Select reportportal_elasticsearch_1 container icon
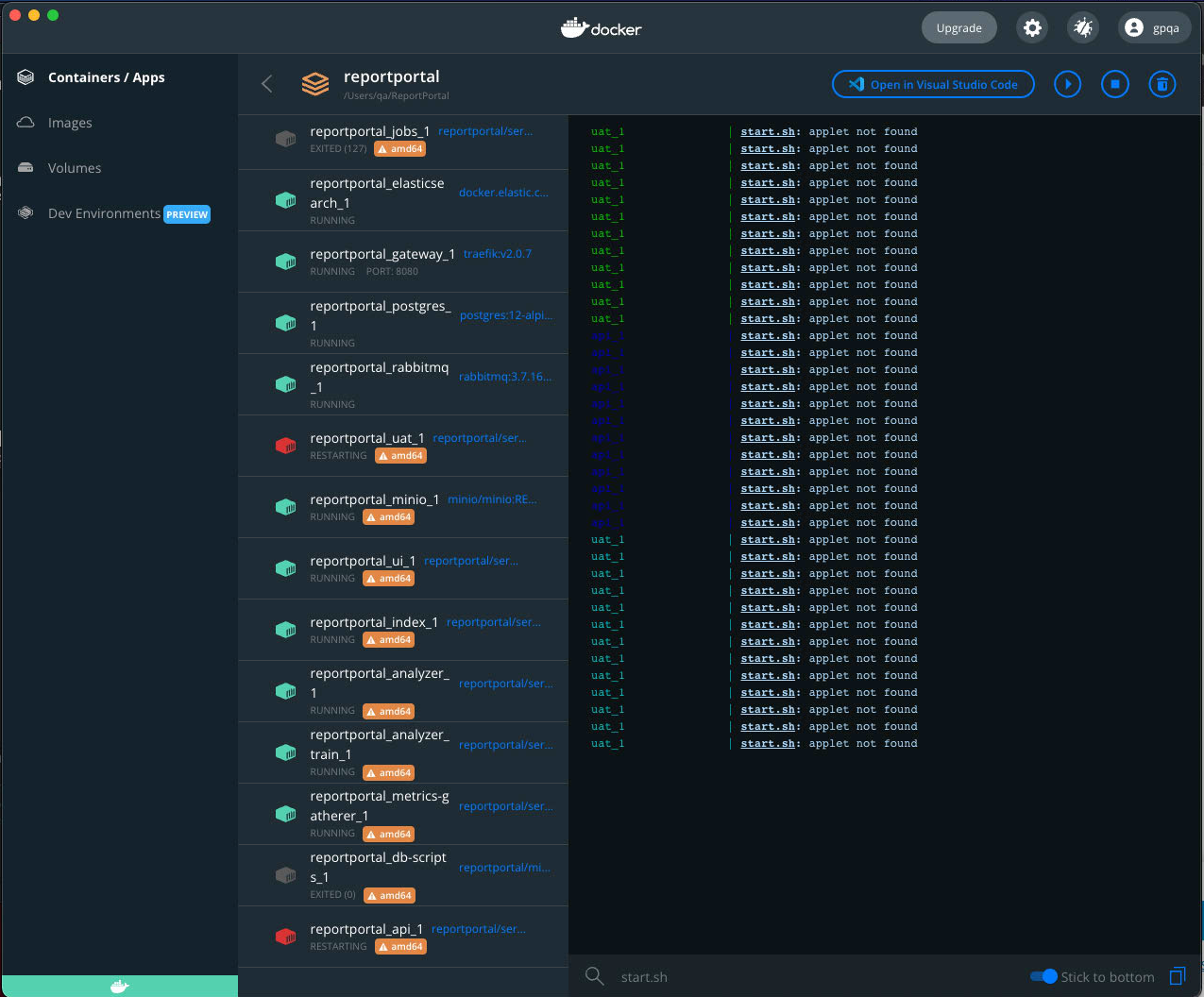Screen dimensions: 1204x997 pos(285,200)
